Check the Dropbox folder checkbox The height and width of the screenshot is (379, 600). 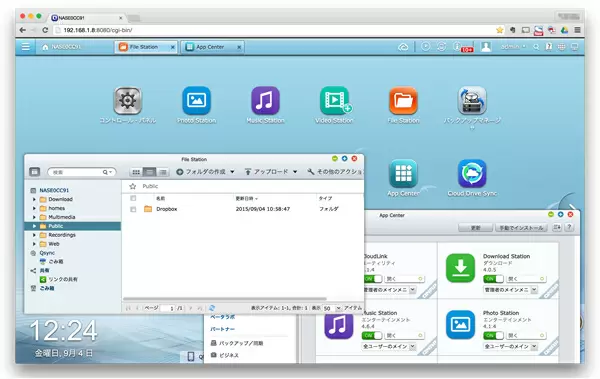[x=133, y=209]
